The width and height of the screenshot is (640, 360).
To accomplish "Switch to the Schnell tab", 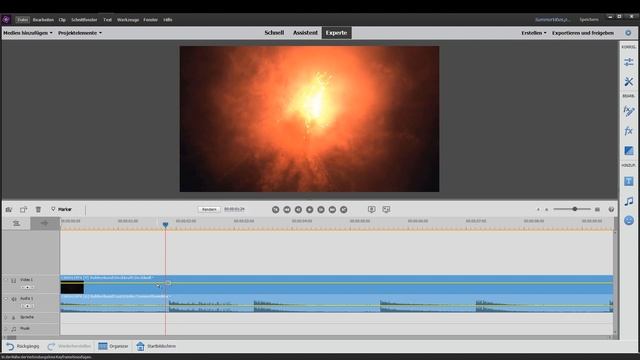I will click(x=274, y=33).
